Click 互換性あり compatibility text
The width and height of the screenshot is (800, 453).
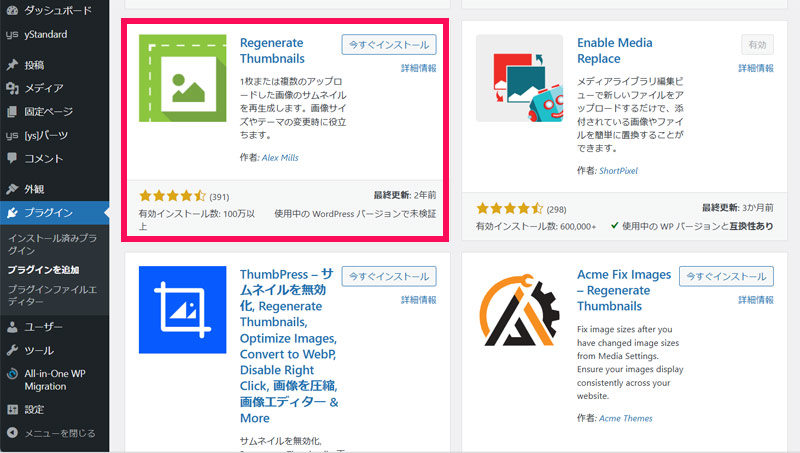[x=751, y=226]
